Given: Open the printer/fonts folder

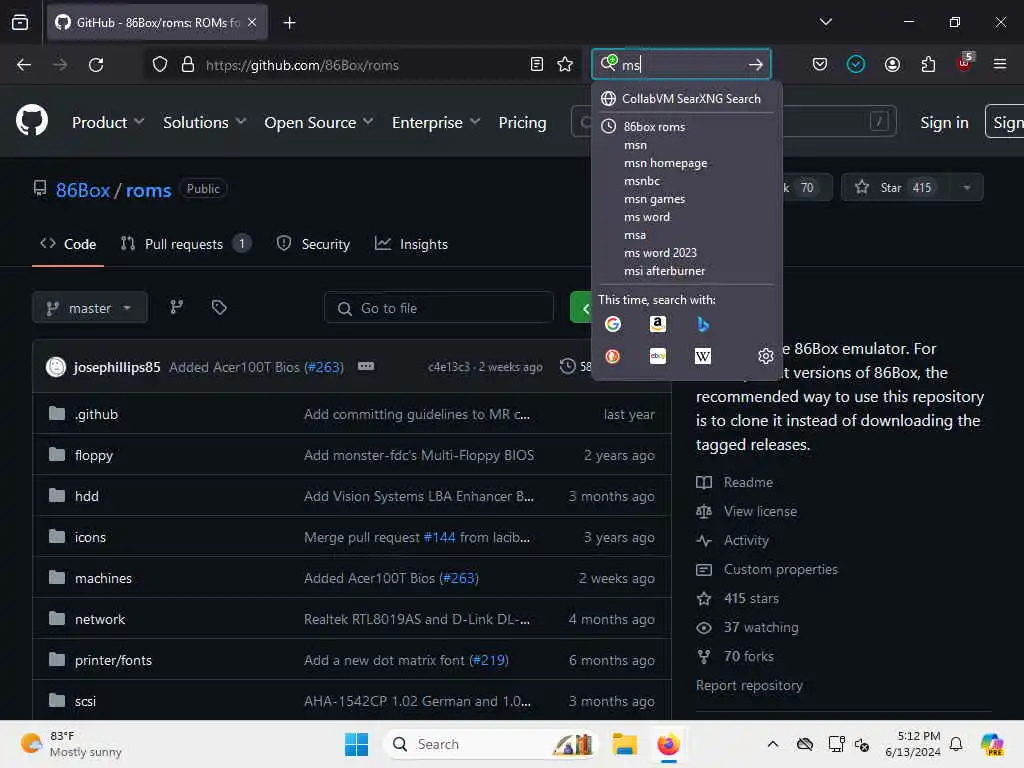Looking at the screenshot, I should coord(113,660).
